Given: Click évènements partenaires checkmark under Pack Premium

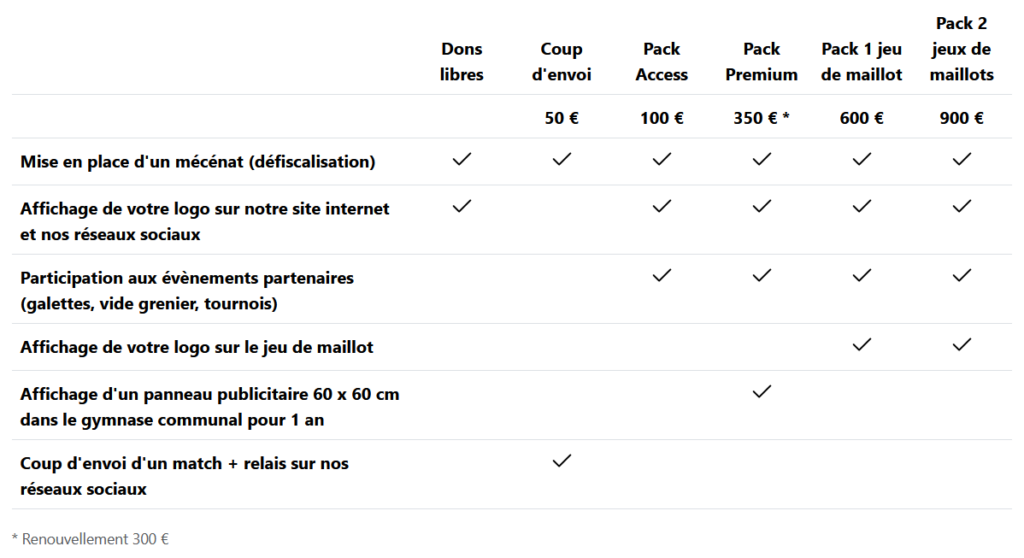Looking at the screenshot, I should click(761, 275).
